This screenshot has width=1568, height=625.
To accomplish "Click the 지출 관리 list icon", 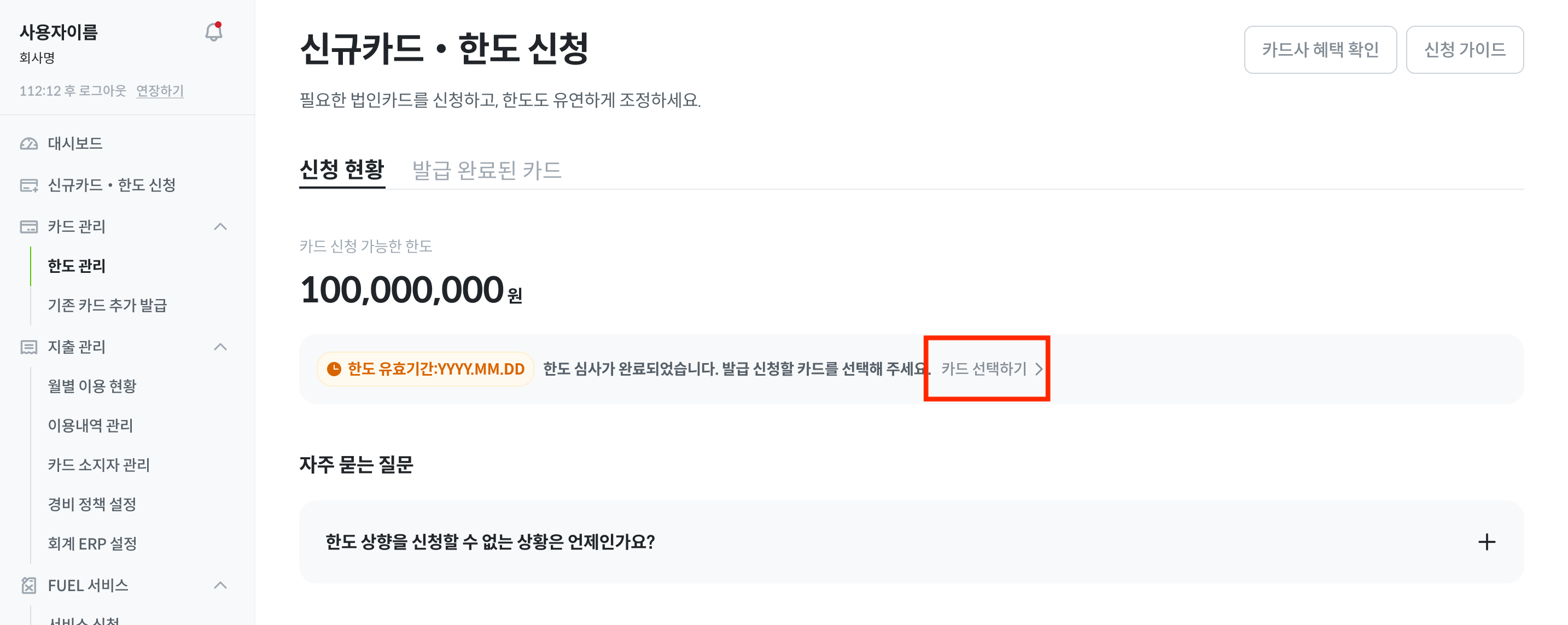I will (x=28, y=347).
